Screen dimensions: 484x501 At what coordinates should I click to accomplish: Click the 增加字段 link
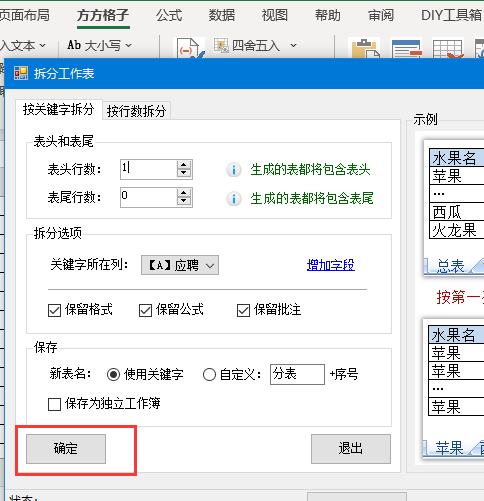coord(331,265)
